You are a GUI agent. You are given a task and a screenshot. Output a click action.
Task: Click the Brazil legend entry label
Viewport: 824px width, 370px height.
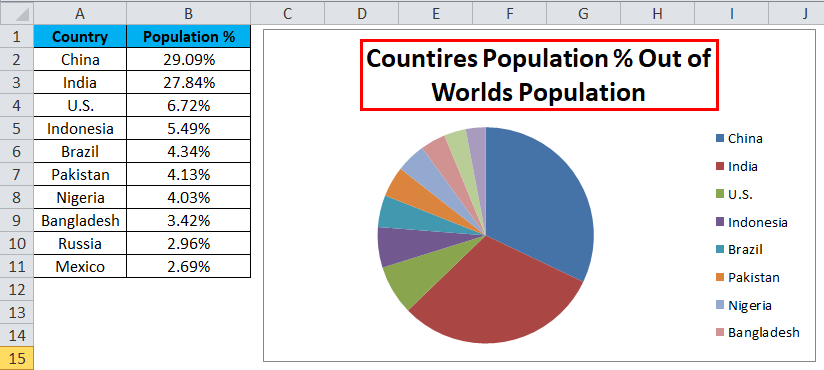(x=745, y=250)
